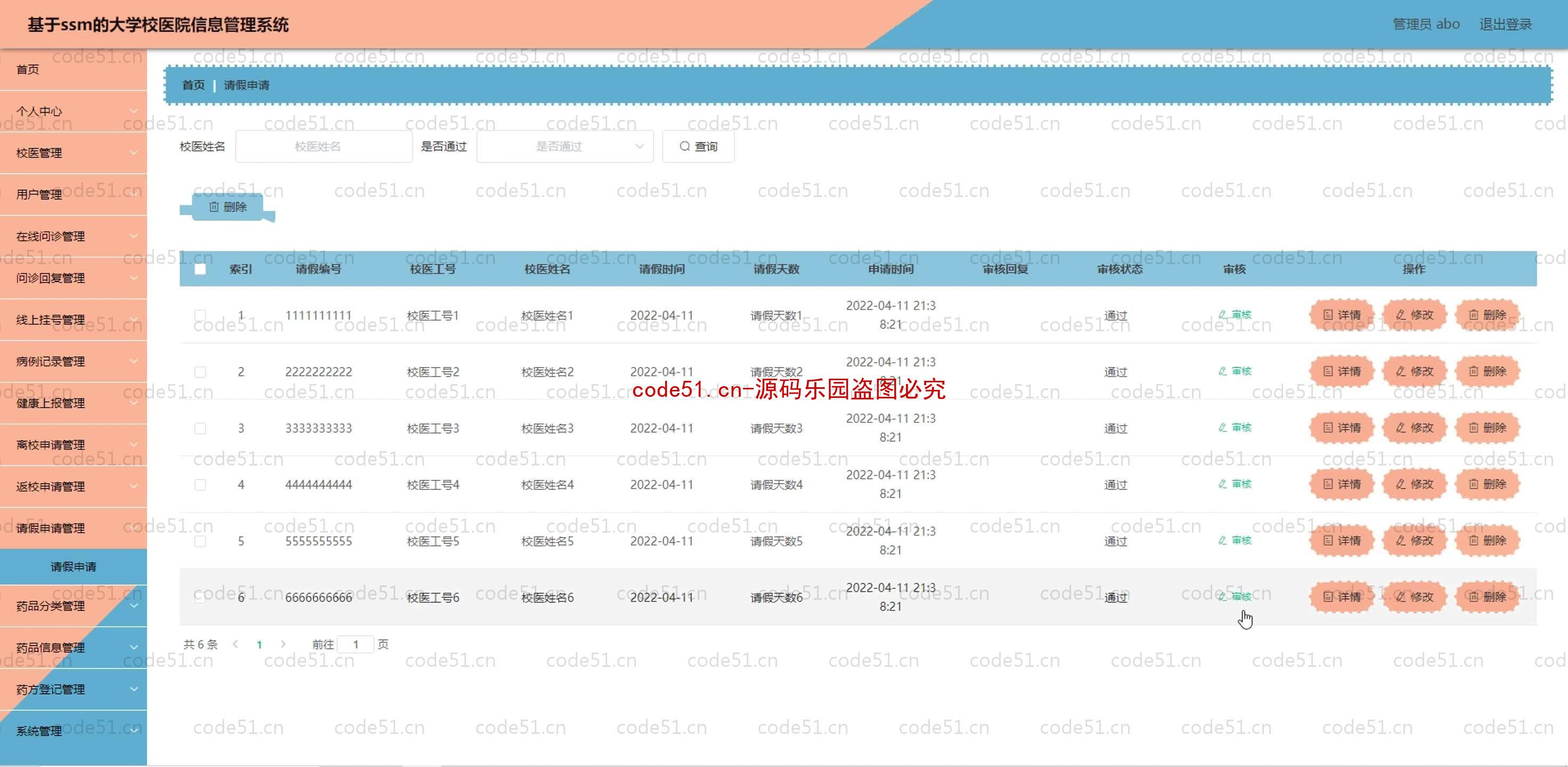The image size is (1568, 767).
Task: Delete row 校医姓名3
Action: click(1487, 428)
